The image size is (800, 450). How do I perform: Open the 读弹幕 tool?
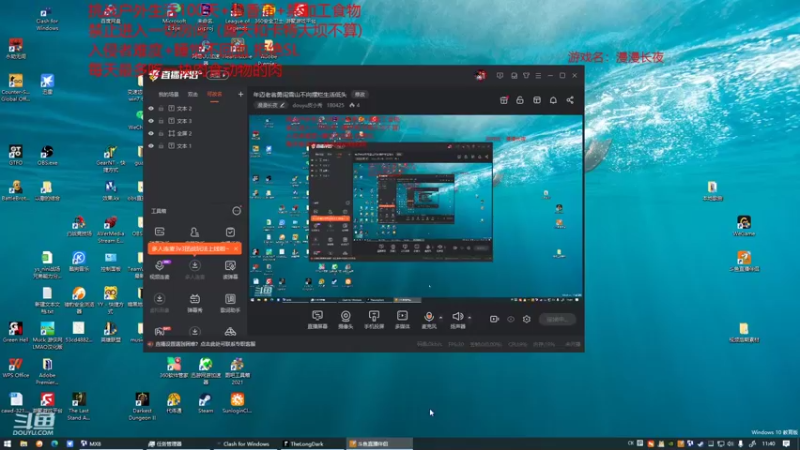coord(230,269)
